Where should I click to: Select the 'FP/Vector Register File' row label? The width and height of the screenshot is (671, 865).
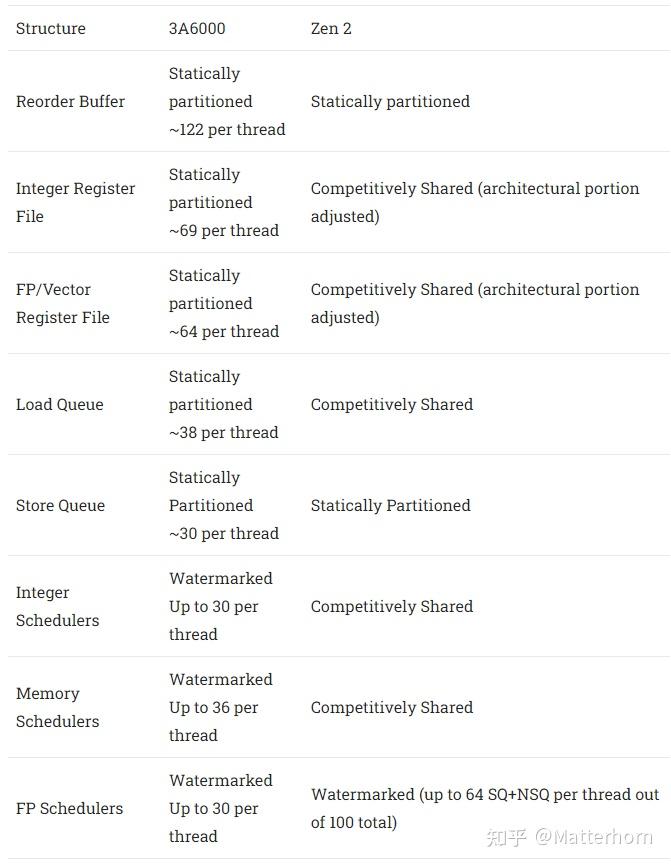pyautogui.click(x=63, y=303)
